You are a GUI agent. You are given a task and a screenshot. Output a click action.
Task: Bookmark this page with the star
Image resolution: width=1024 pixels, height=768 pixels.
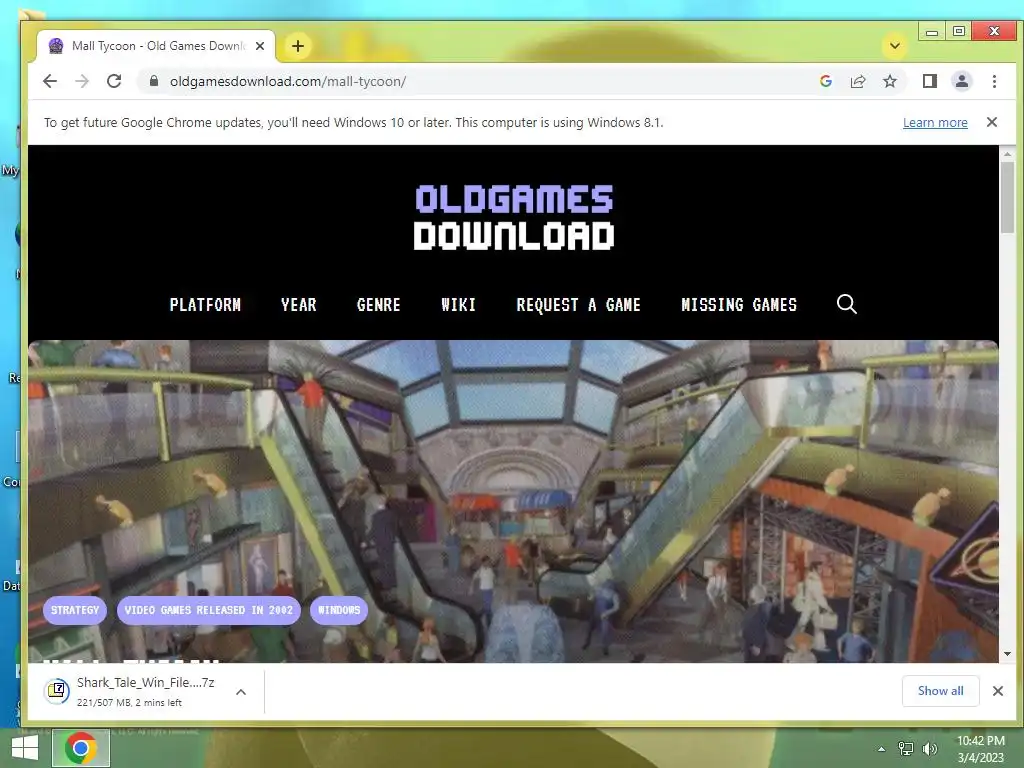click(x=889, y=81)
